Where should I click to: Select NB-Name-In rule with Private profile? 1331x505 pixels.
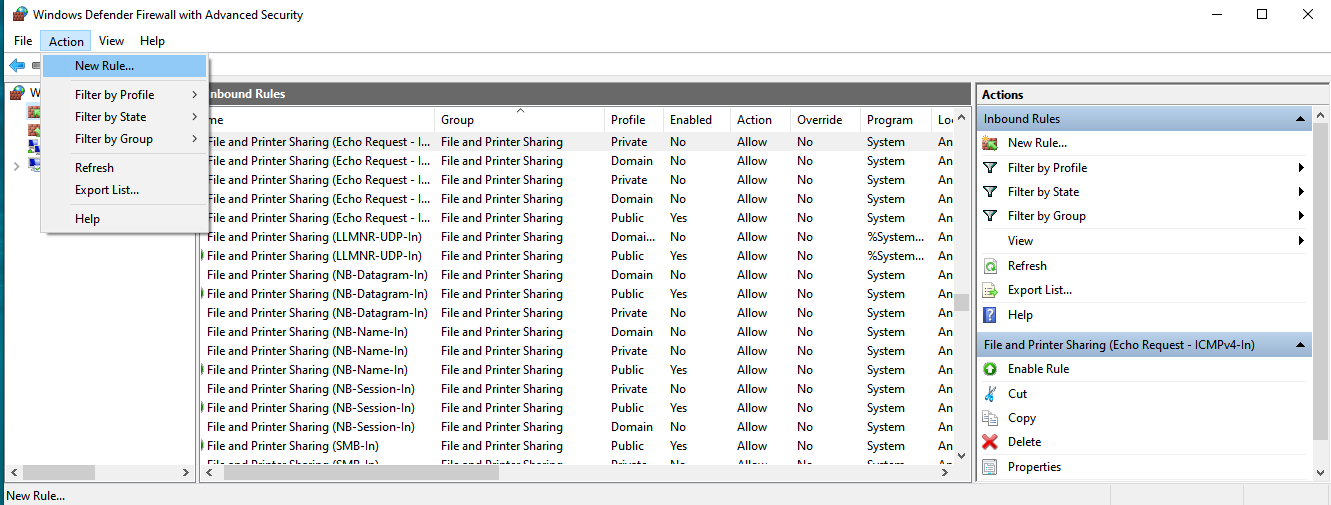click(576, 351)
